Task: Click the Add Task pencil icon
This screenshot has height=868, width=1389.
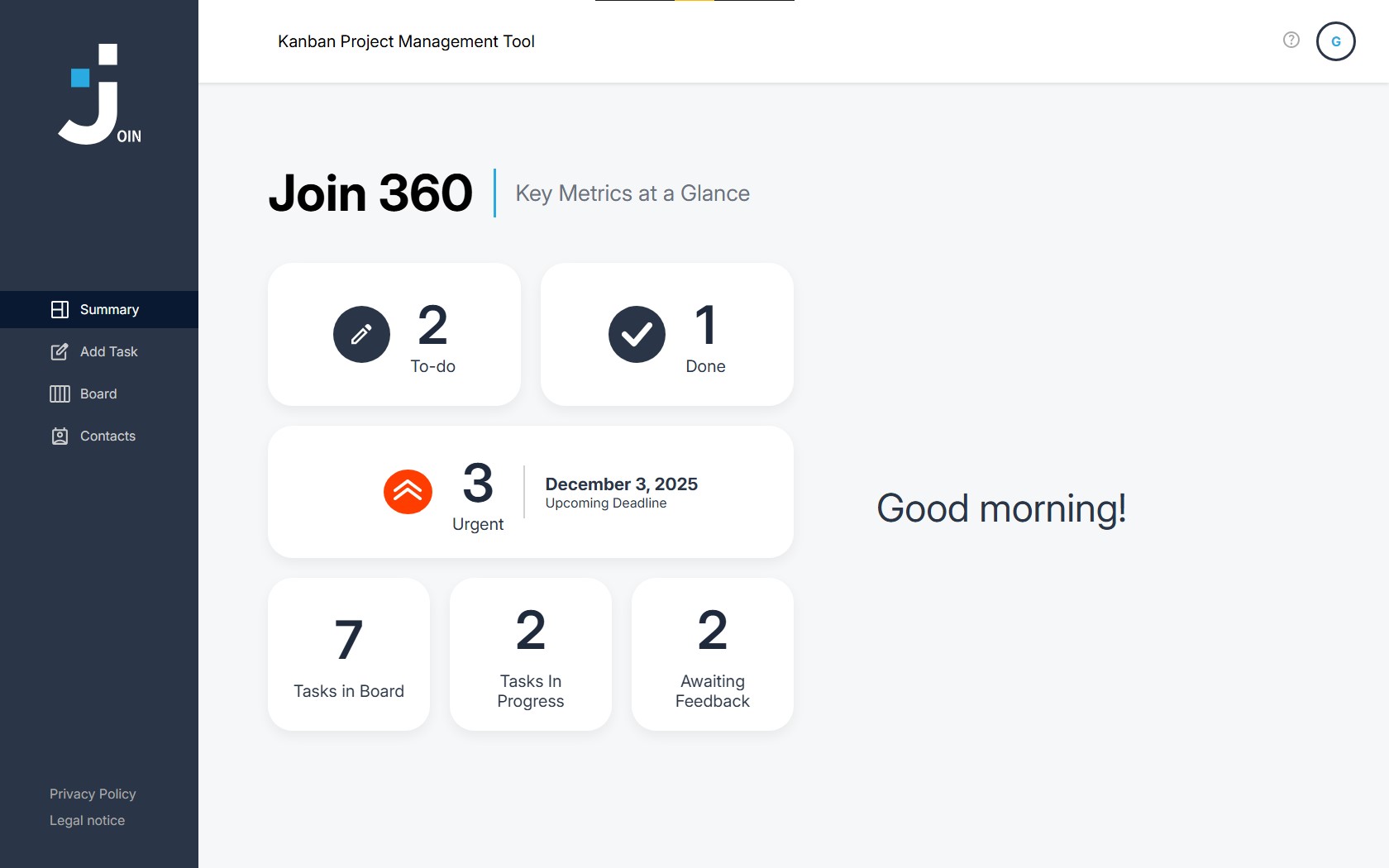Action: [59, 351]
